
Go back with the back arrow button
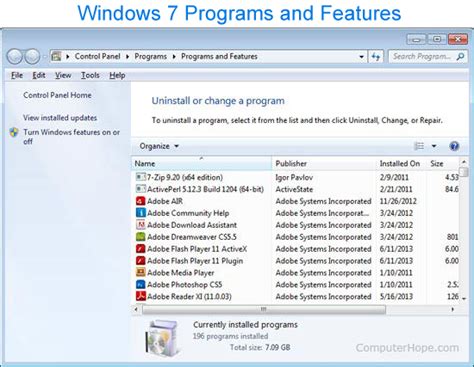point(15,56)
